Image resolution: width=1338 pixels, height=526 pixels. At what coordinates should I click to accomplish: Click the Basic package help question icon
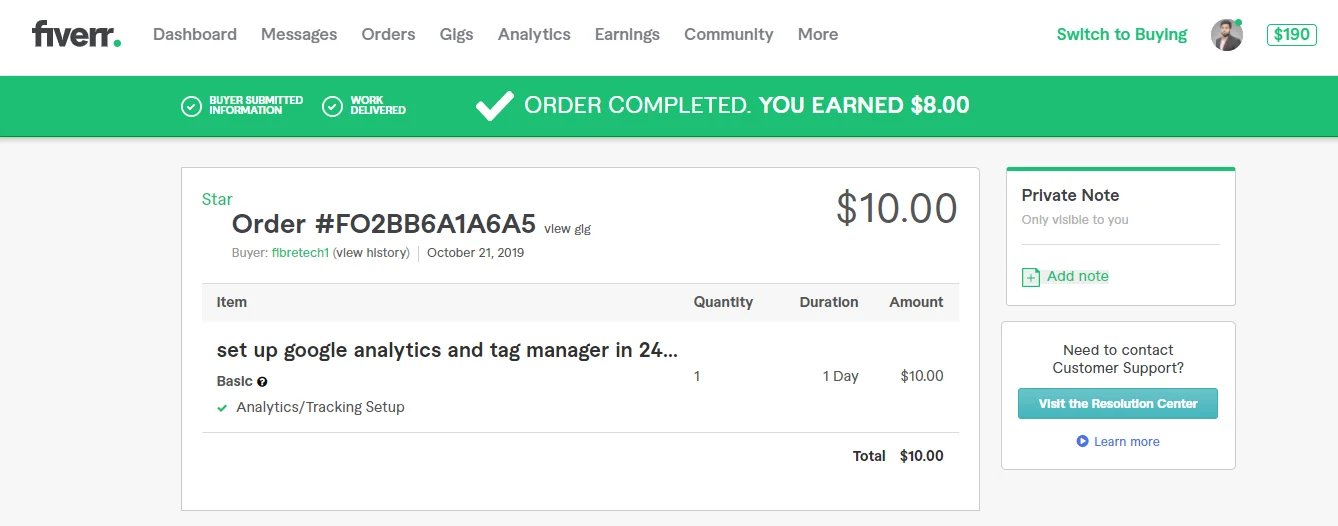click(262, 382)
